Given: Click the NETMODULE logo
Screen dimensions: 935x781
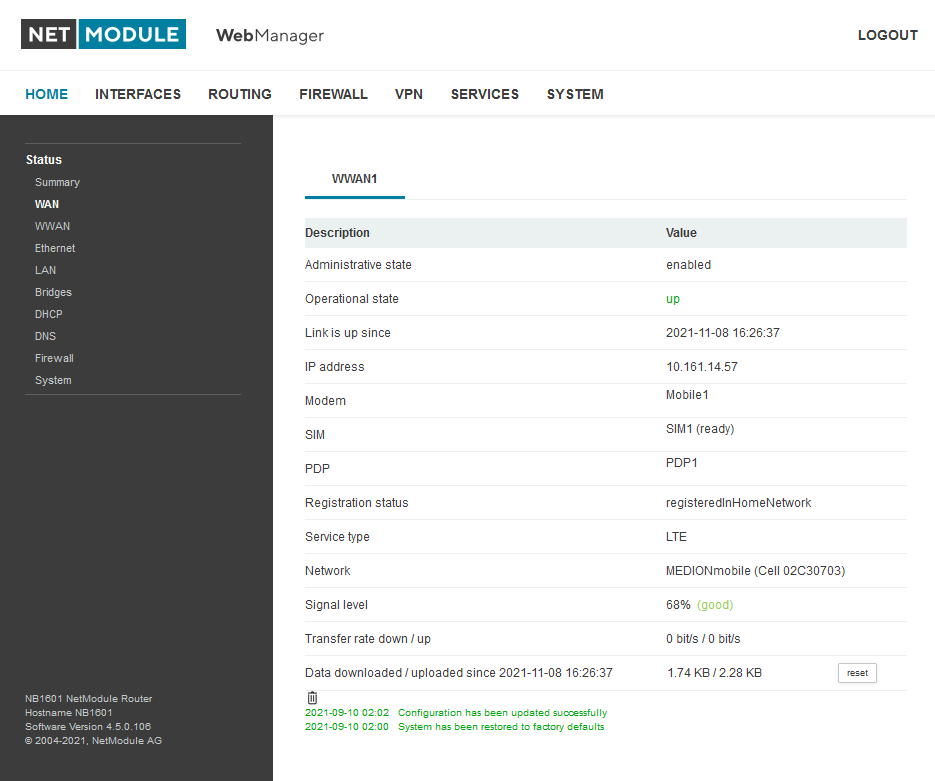Looking at the screenshot, I should pyautogui.click(x=103, y=33).
